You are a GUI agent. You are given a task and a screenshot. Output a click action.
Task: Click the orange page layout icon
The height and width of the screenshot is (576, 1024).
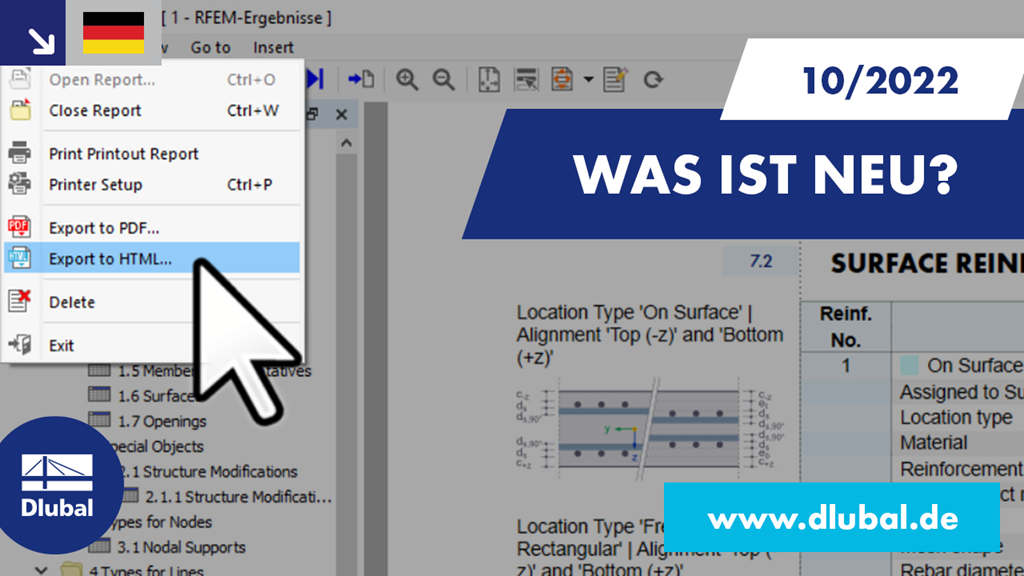(562, 79)
